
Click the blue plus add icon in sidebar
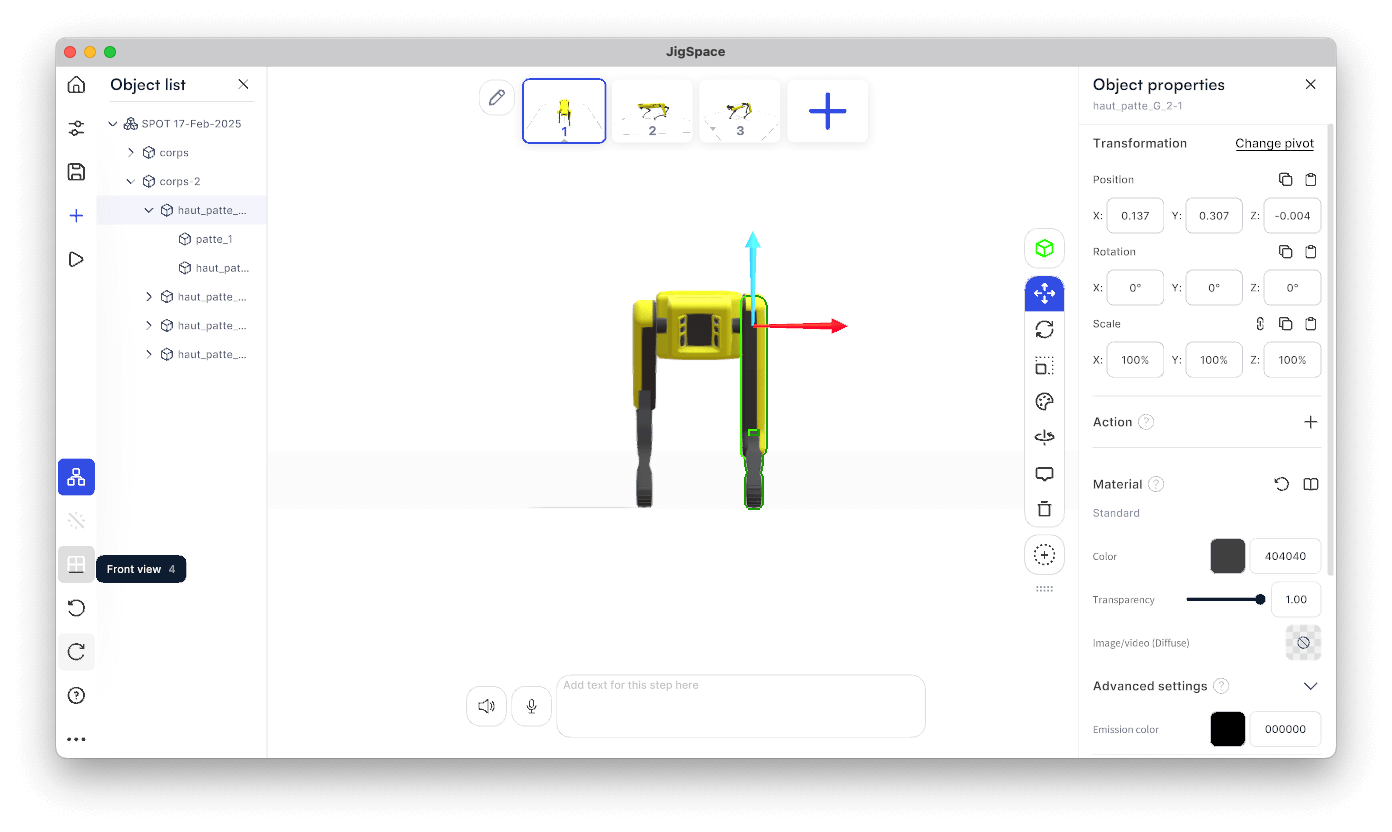pos(76,216)
